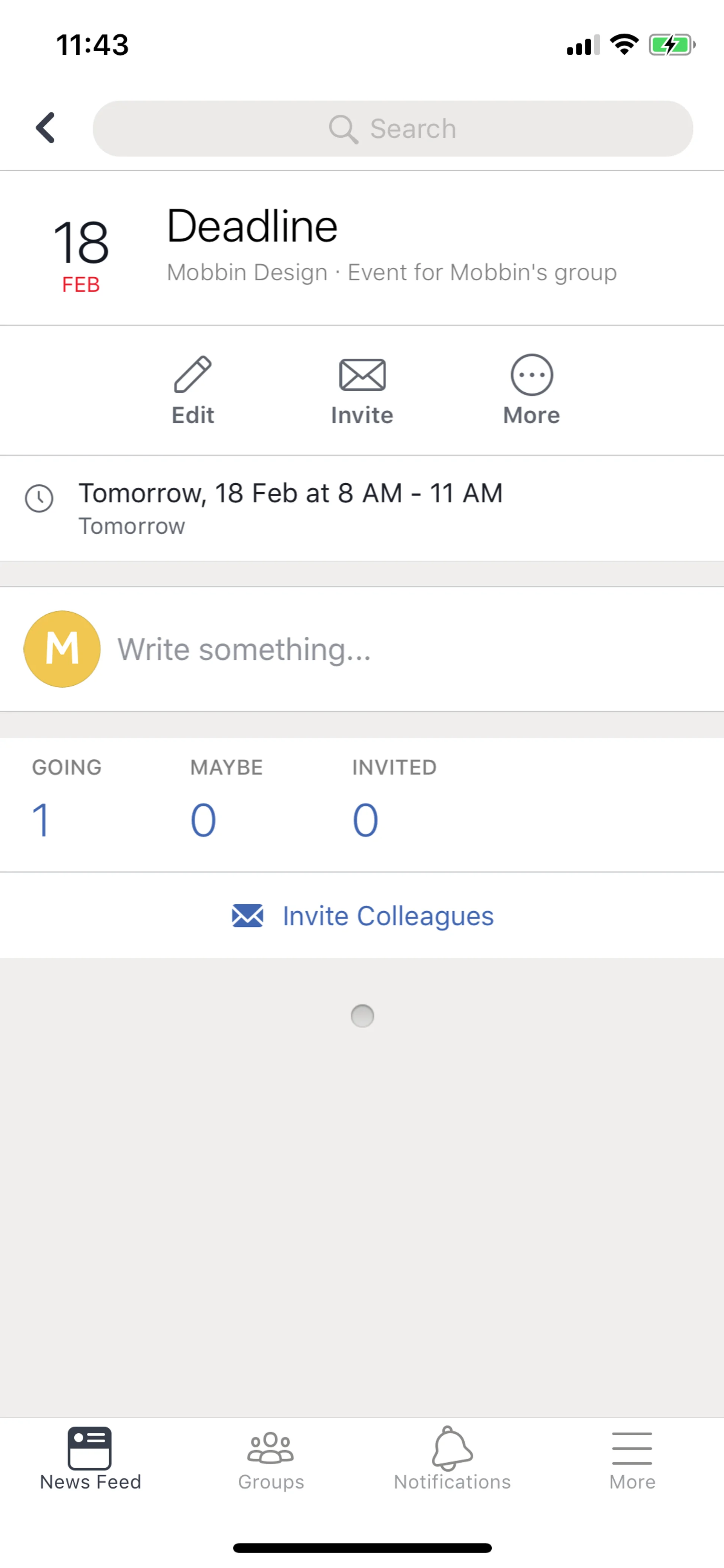Image resolution: width=724 pixels, height=1568 pixels.
Task: View the Invited attendee count
Action: click(x=366, y=819)
